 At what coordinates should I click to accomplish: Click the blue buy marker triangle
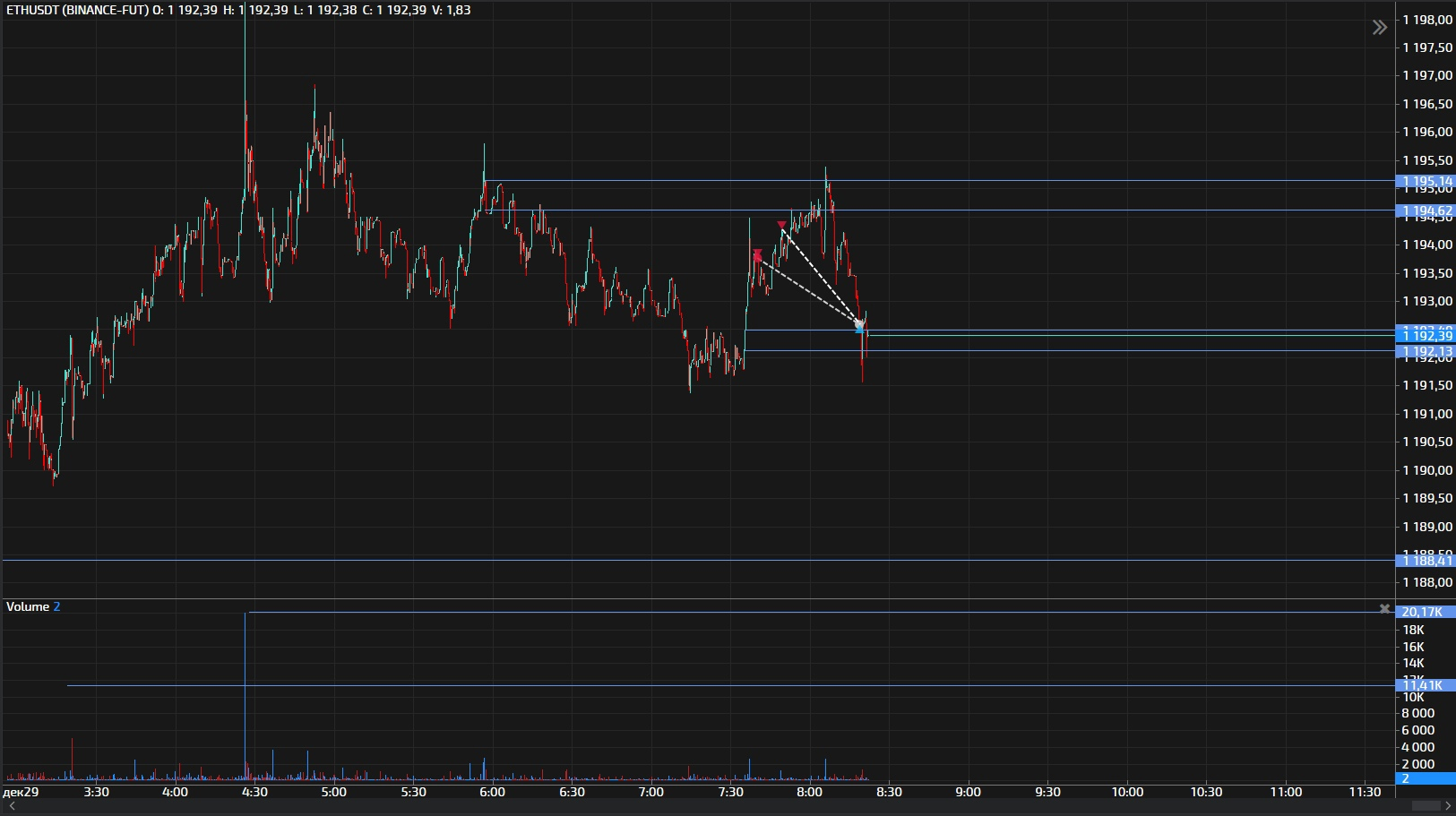(x=859, y=331)
